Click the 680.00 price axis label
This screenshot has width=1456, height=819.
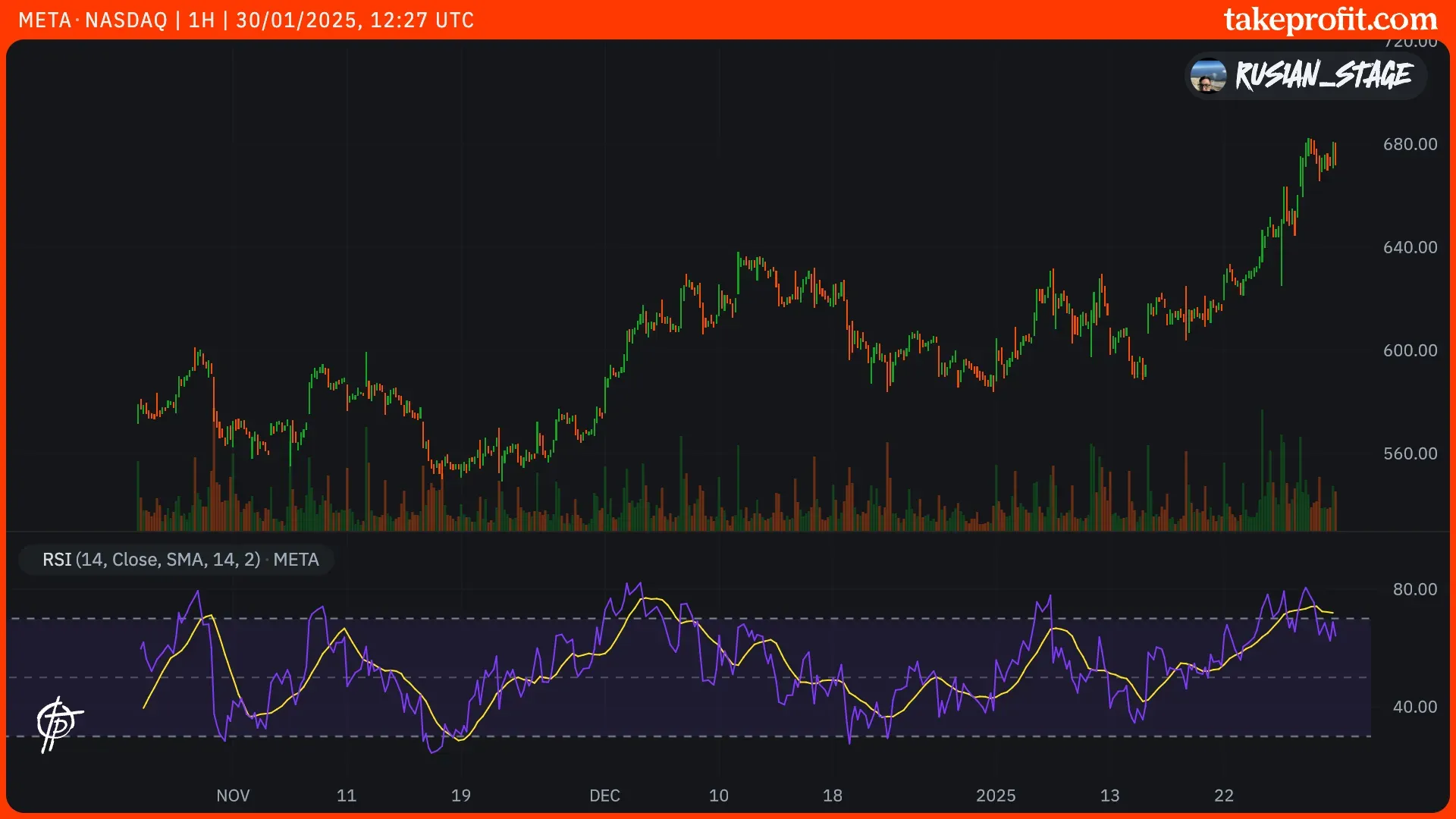[1410, 144]
